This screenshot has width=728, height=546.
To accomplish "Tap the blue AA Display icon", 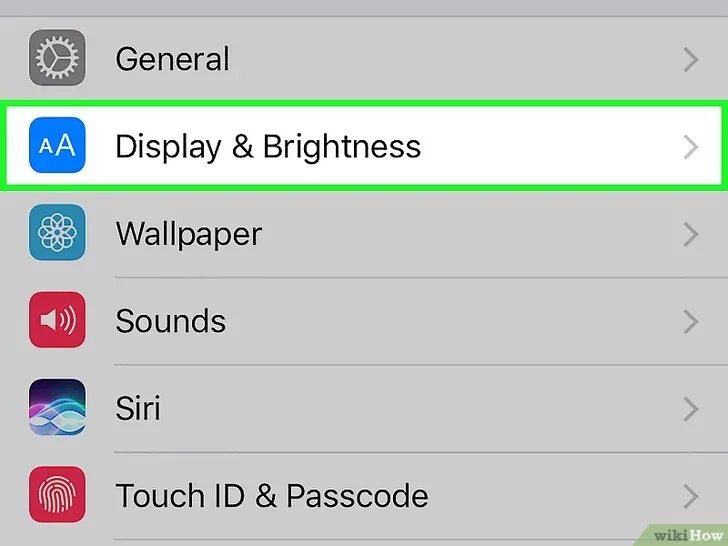I will point(57,145).
